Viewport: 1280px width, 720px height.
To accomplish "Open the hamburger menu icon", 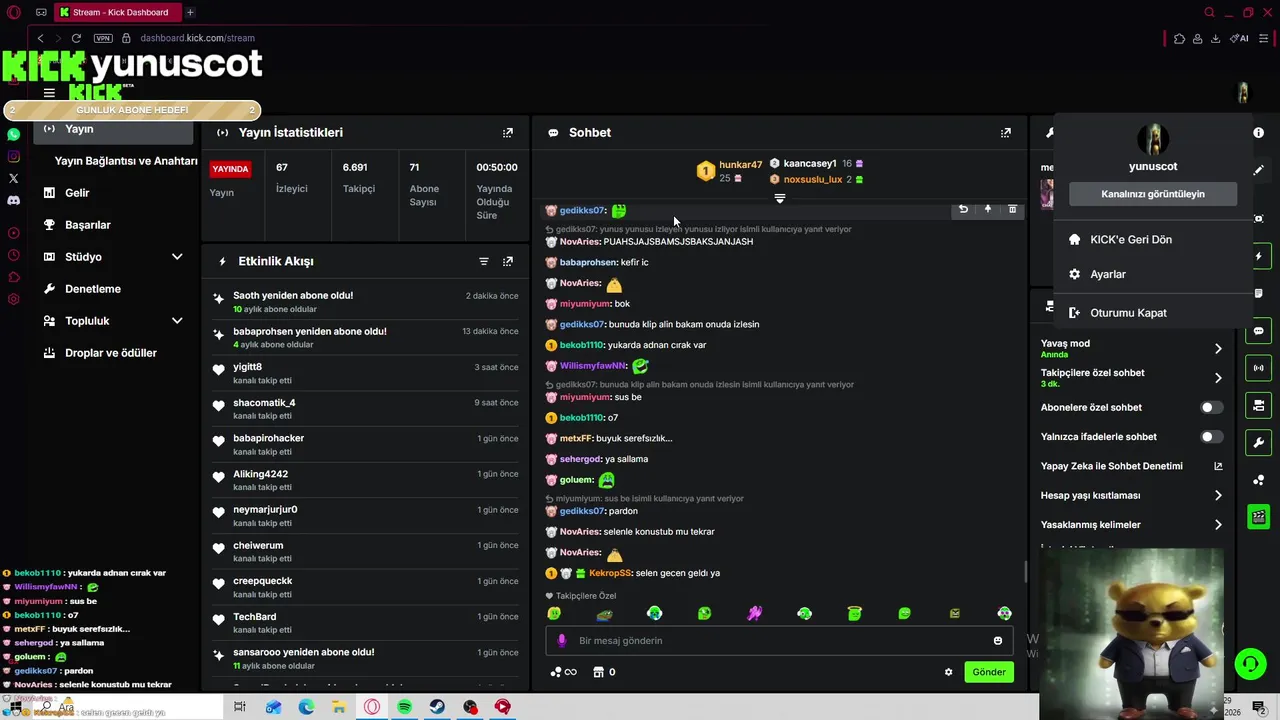I will pos(49,93).
